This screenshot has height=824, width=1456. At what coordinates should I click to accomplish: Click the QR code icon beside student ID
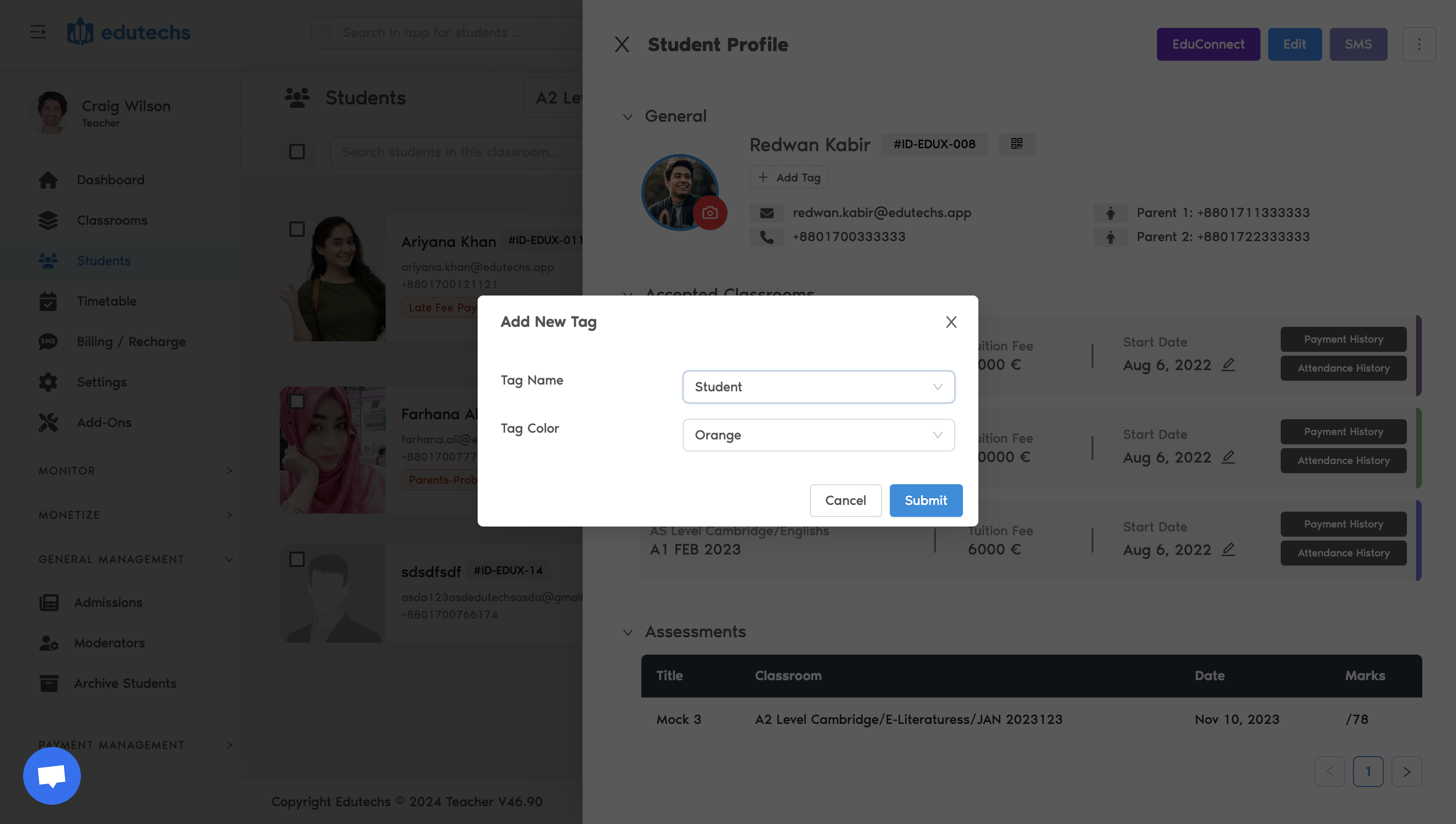[1016, 144]
